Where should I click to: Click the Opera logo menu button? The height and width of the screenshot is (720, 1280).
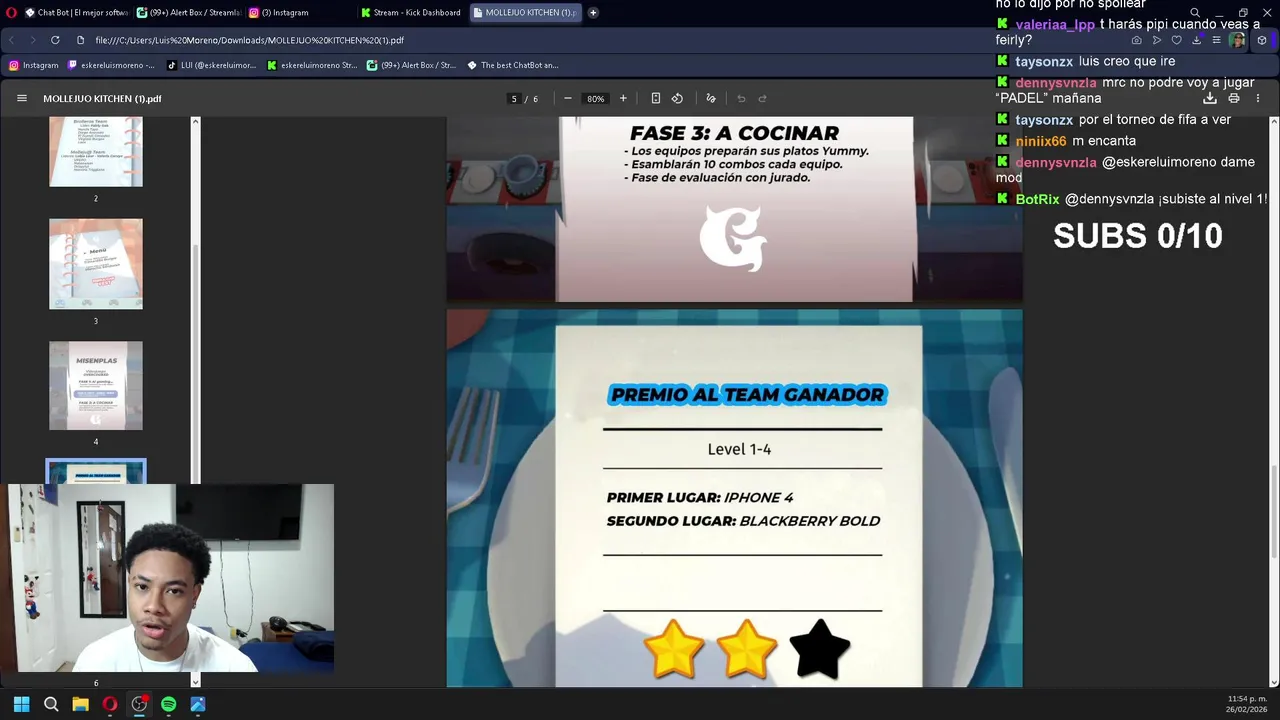11,12
